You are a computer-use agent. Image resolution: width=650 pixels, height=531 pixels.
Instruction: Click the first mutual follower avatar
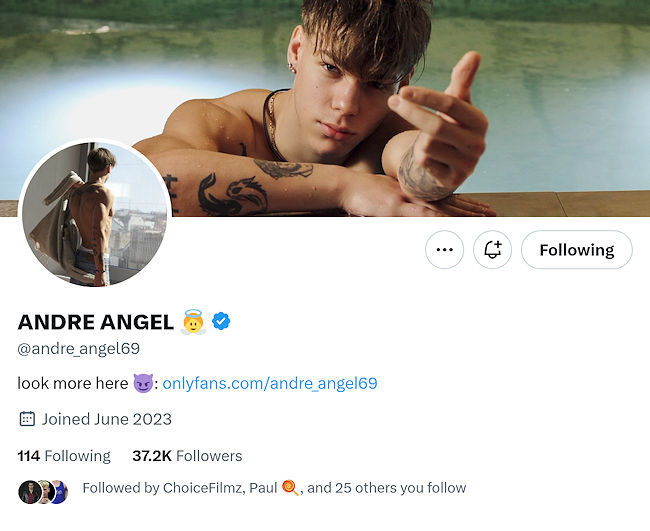coord(28,490)
